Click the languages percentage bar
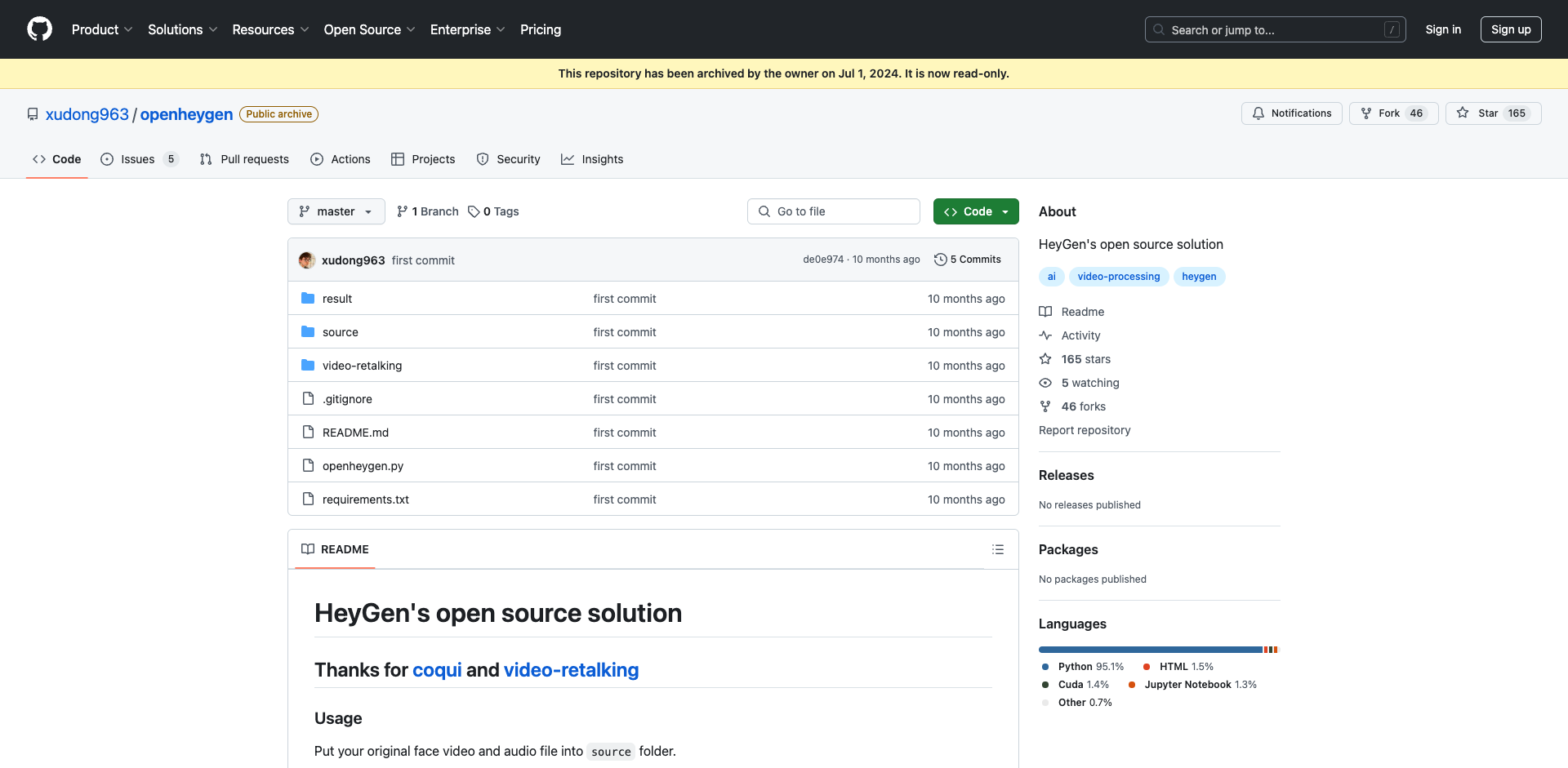Viewport: 1568px width, 768px height. tap(1158, 650)
